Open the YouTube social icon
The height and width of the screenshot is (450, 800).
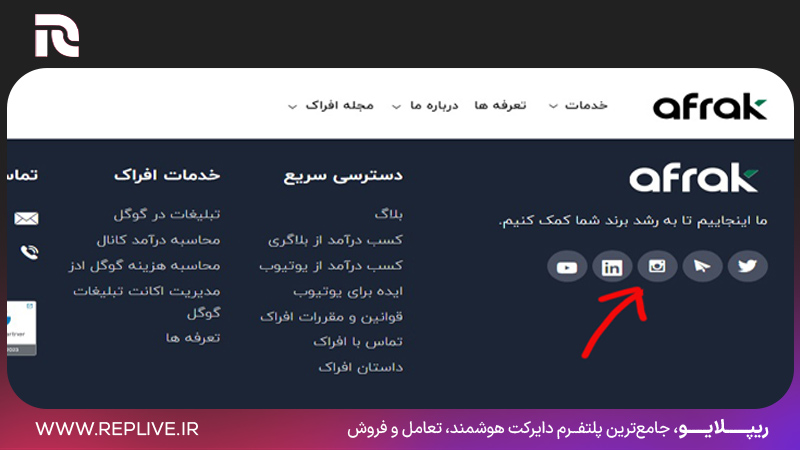[567, 266]
